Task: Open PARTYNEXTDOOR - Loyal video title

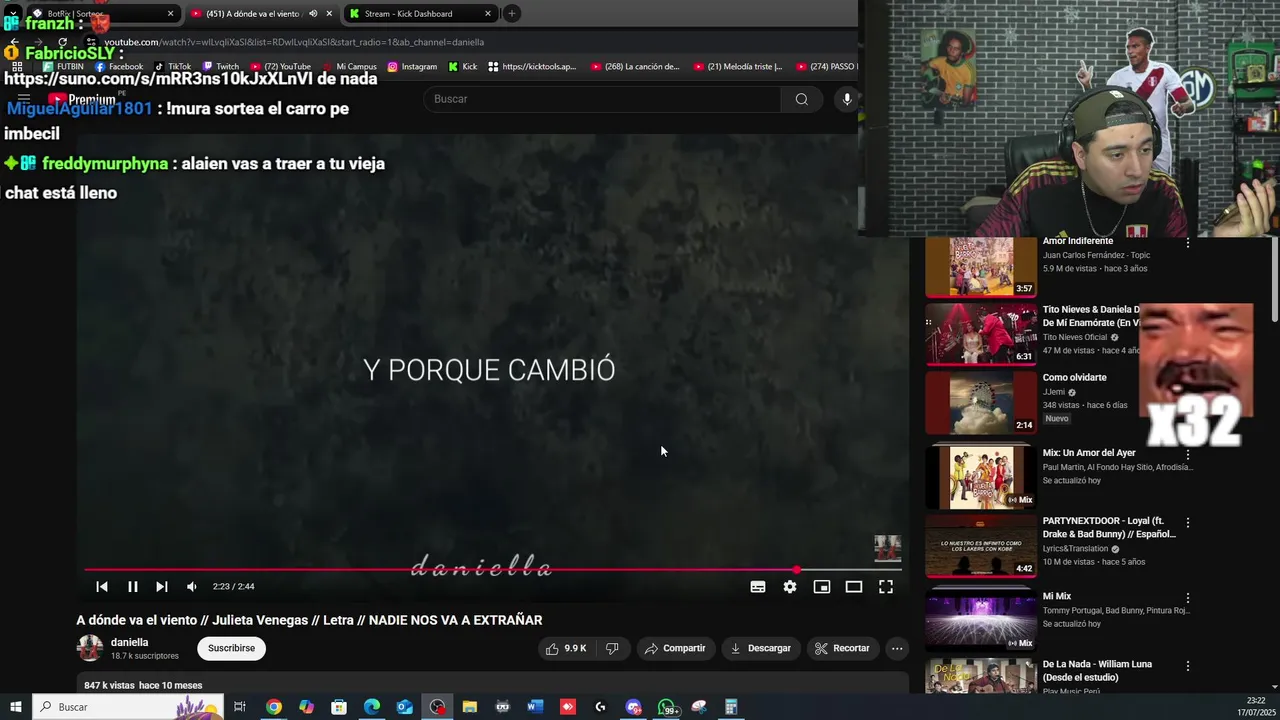Action: [x=1109, y=528]
